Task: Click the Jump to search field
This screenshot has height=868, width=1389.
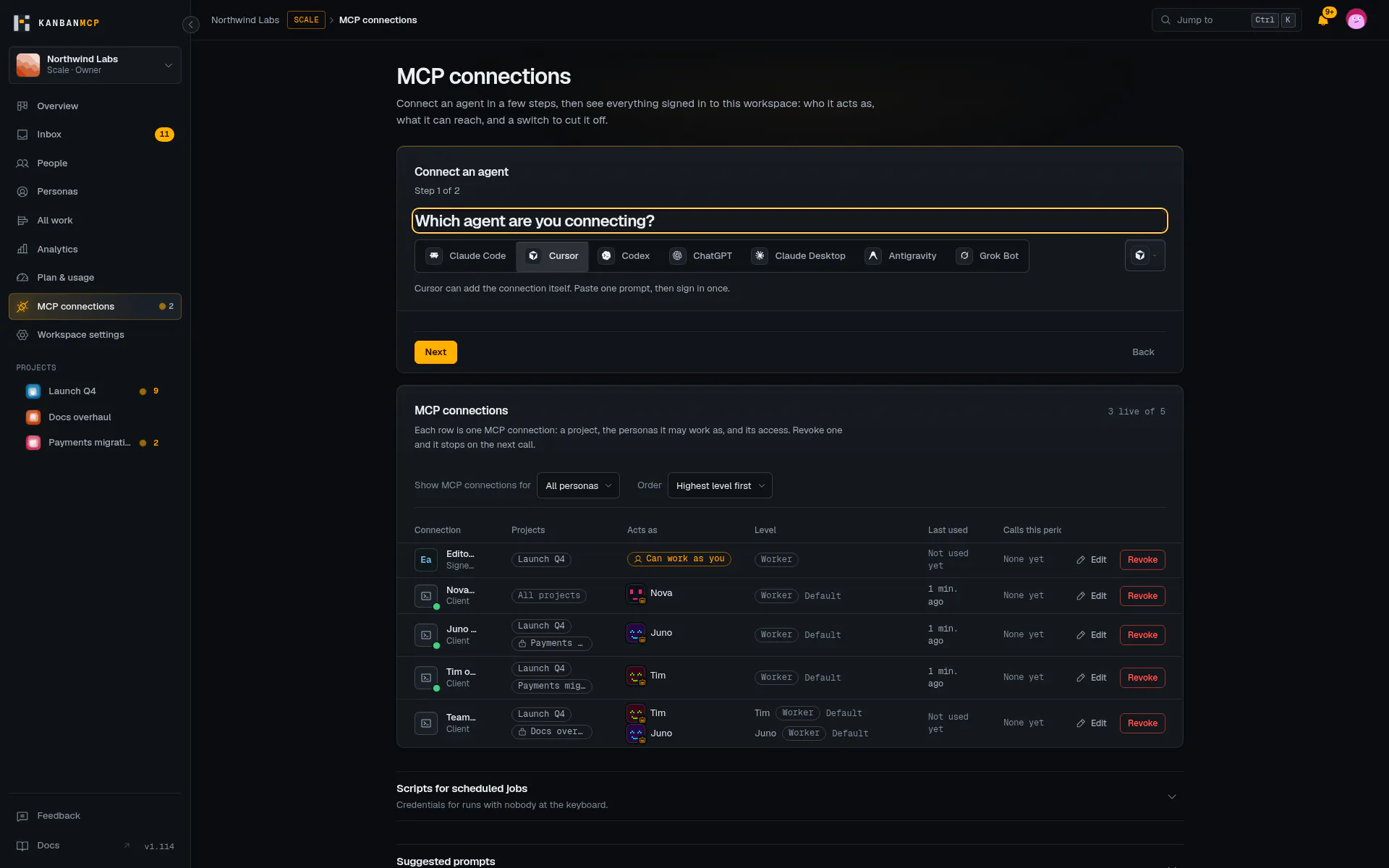Action: (1226, 20)
